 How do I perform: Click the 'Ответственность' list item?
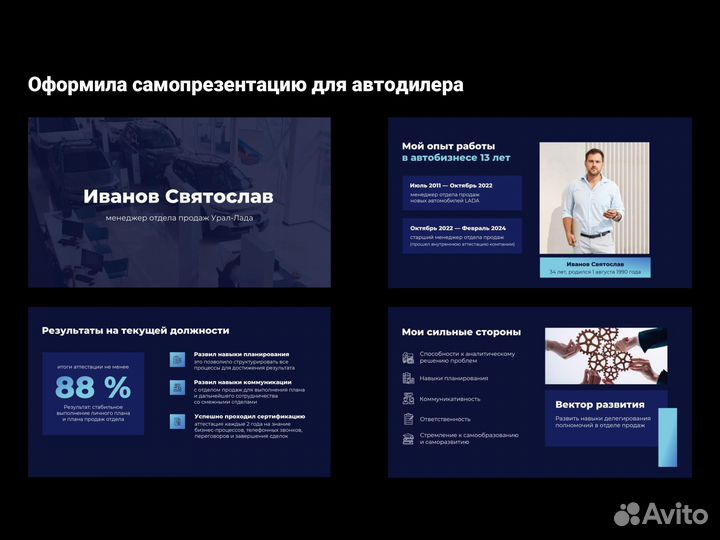coord(445,419)
